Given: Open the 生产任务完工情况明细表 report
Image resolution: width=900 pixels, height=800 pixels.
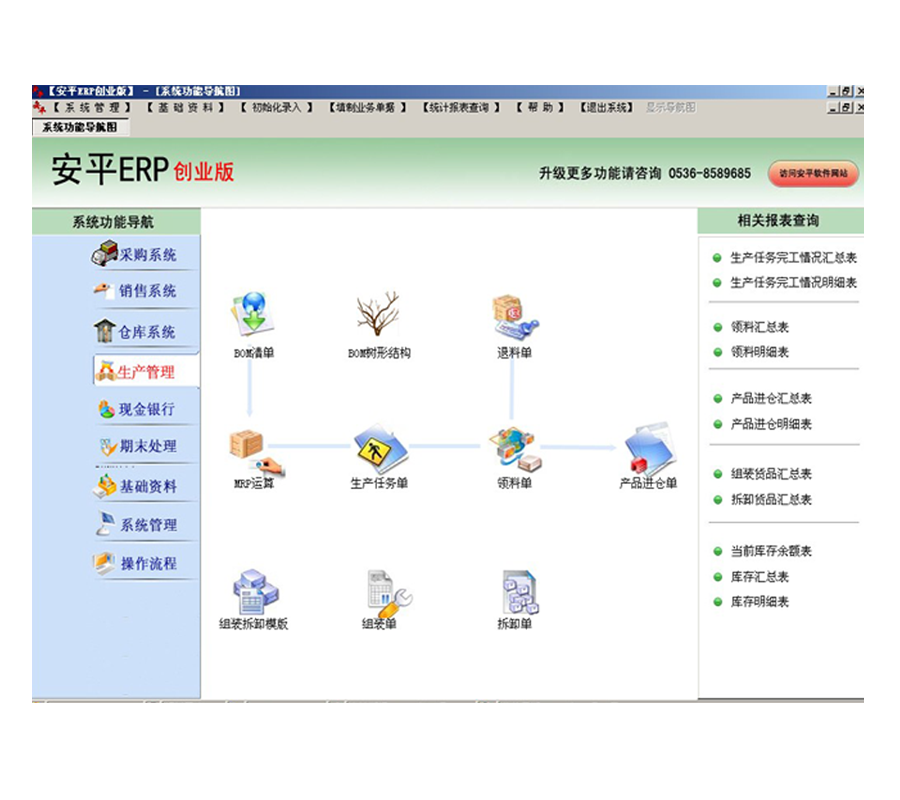Looking at the screenshot, I should tap(793, 282).
